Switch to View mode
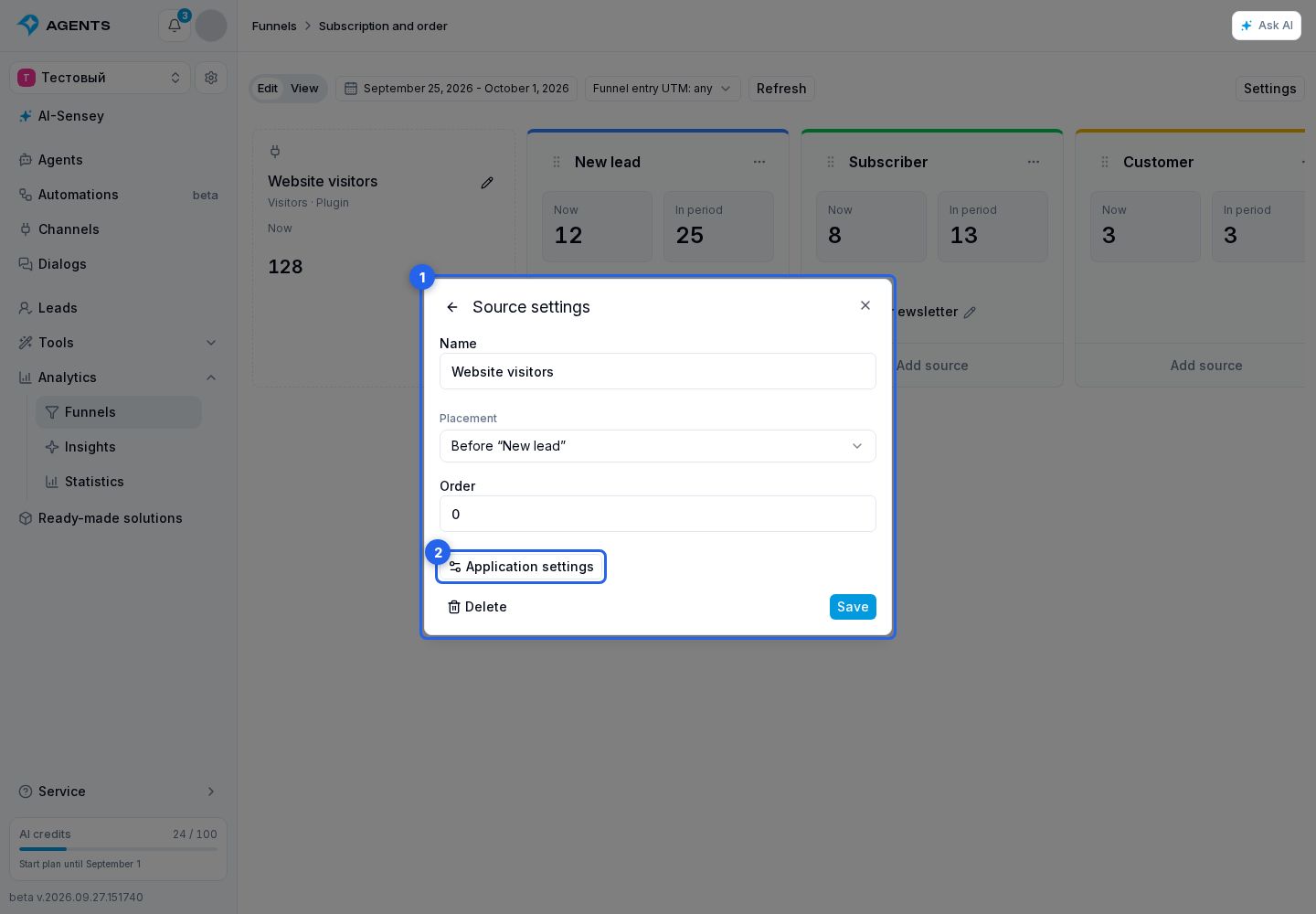Viewport: 1316px width, 914px height. (x=304, y=89)
